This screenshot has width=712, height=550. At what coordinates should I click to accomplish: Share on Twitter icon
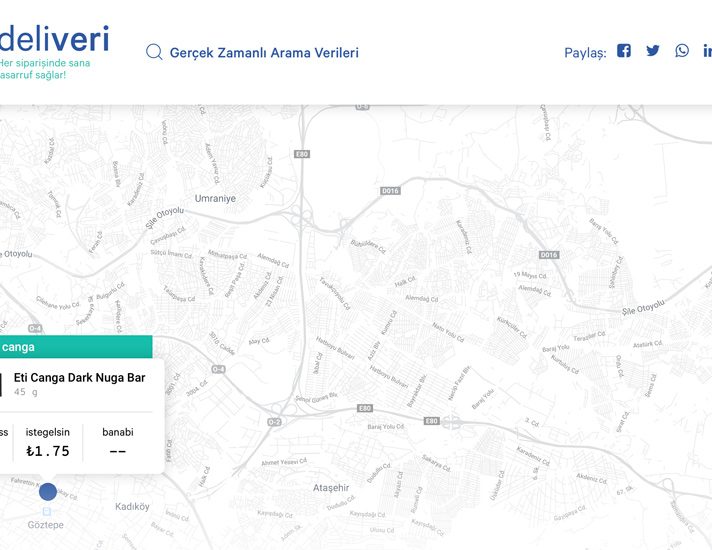pyautogui.click(x=653, y=50)
